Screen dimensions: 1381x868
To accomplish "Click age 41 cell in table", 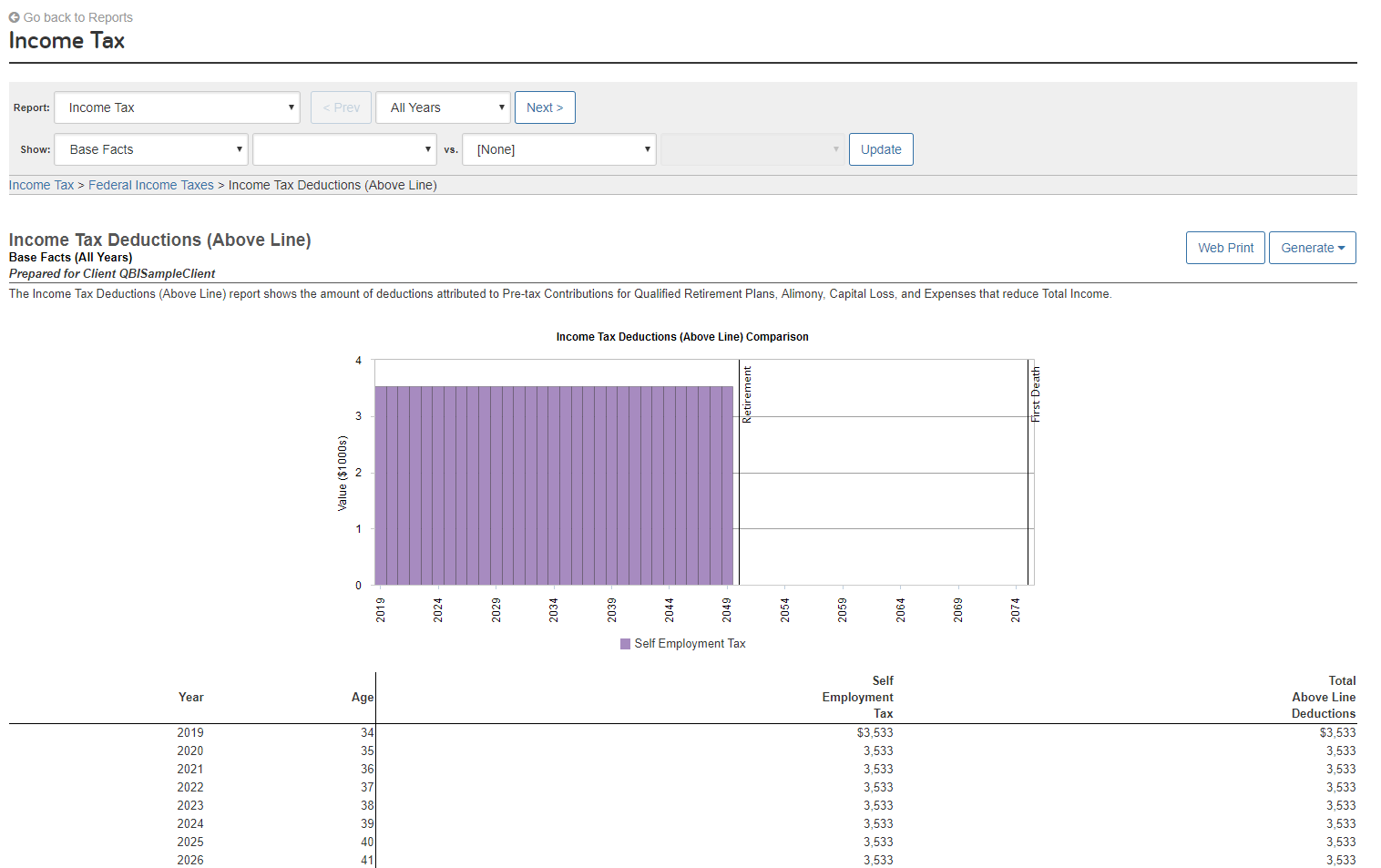I will pyautogui.click(x=367, y=860).
